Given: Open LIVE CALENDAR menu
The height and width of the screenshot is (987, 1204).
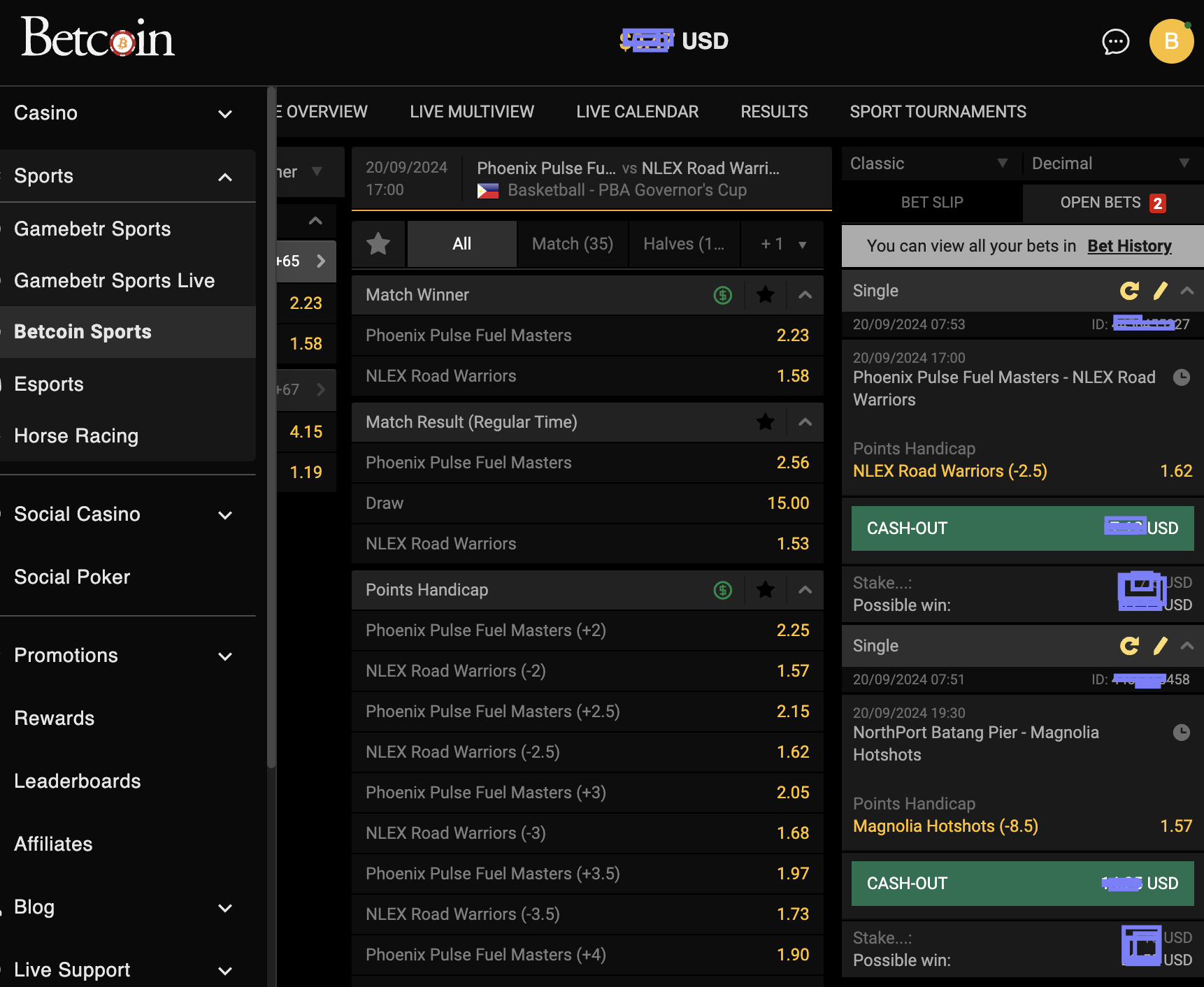Looking at the screenshot, I should pyautogui.click(x=637, y=112).
